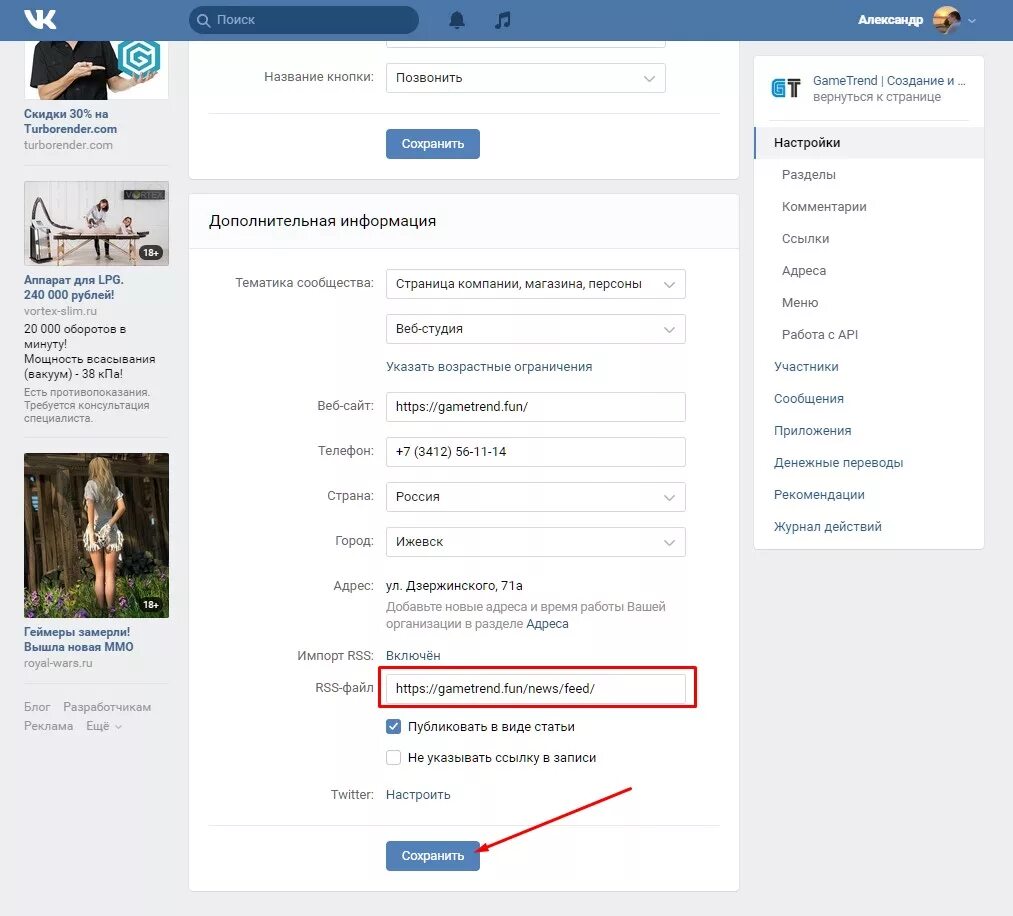Open Приложения in sidebar
The height and width of the screenshot is (916, 1013).
812,431
